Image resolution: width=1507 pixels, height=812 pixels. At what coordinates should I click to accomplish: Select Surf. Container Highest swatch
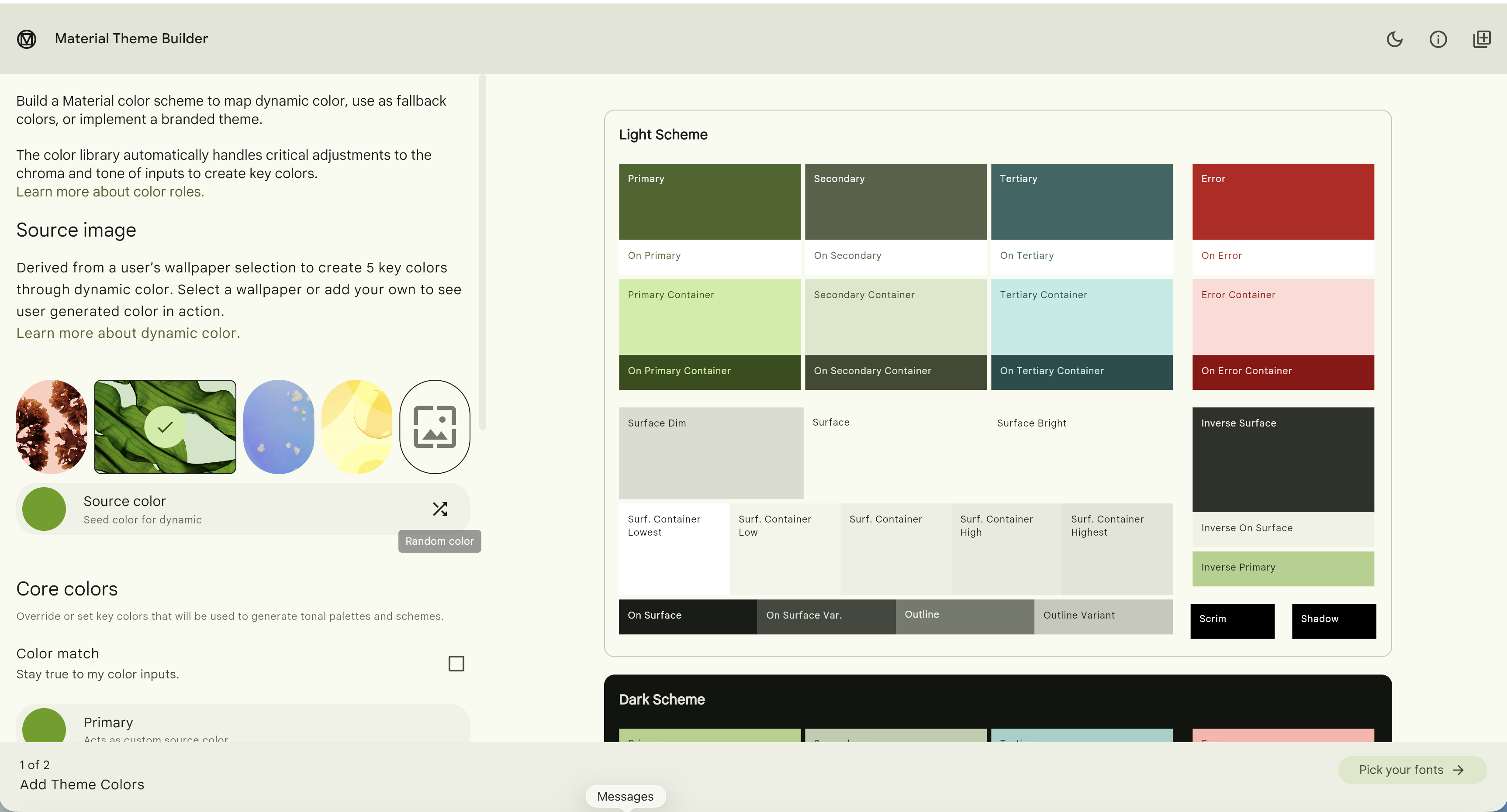(x=1117, y=550)
